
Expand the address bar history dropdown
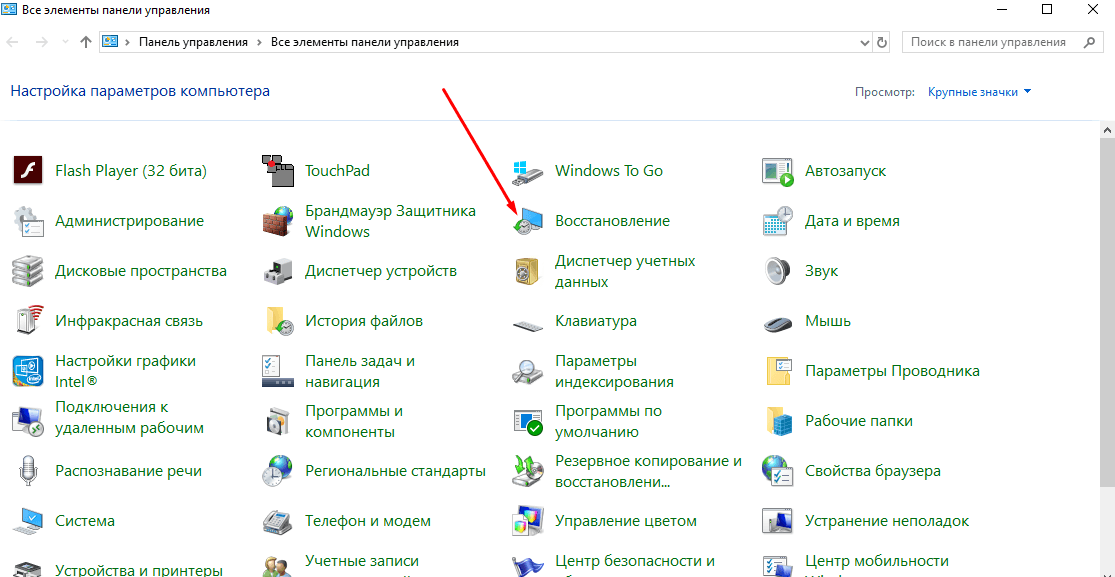[865, 42]
